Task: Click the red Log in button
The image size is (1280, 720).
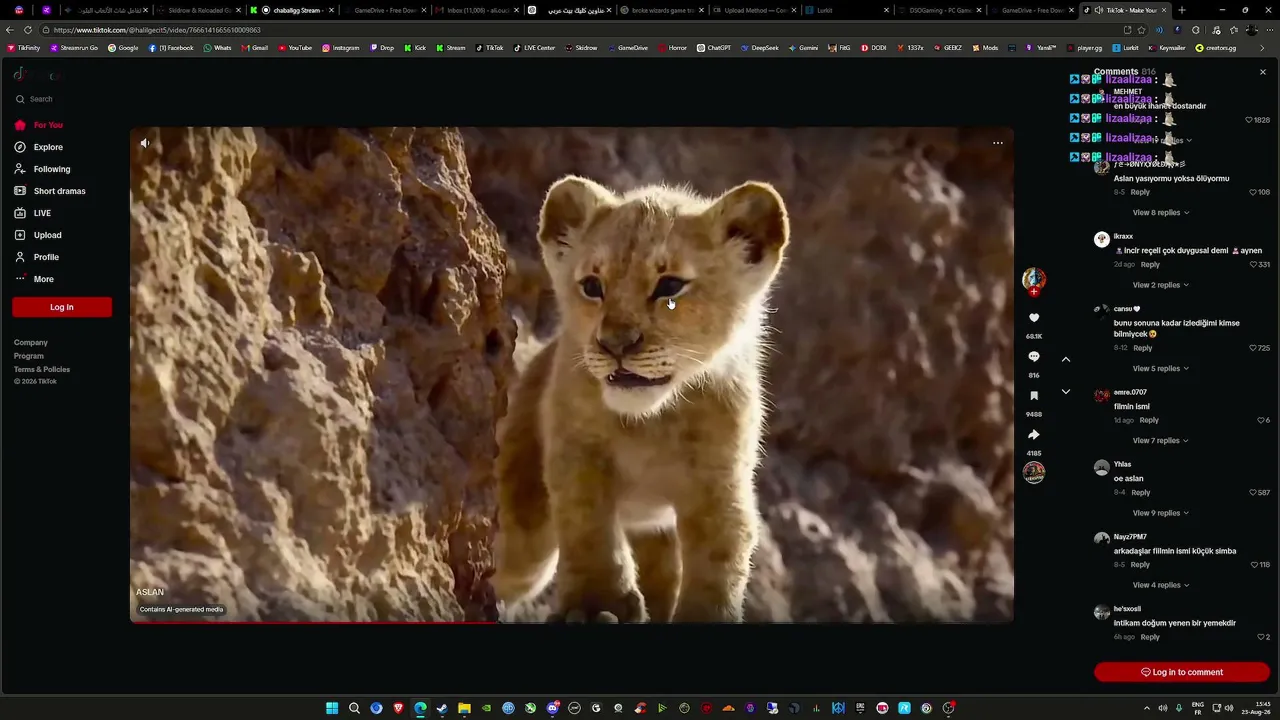Action: pos(62,307)
